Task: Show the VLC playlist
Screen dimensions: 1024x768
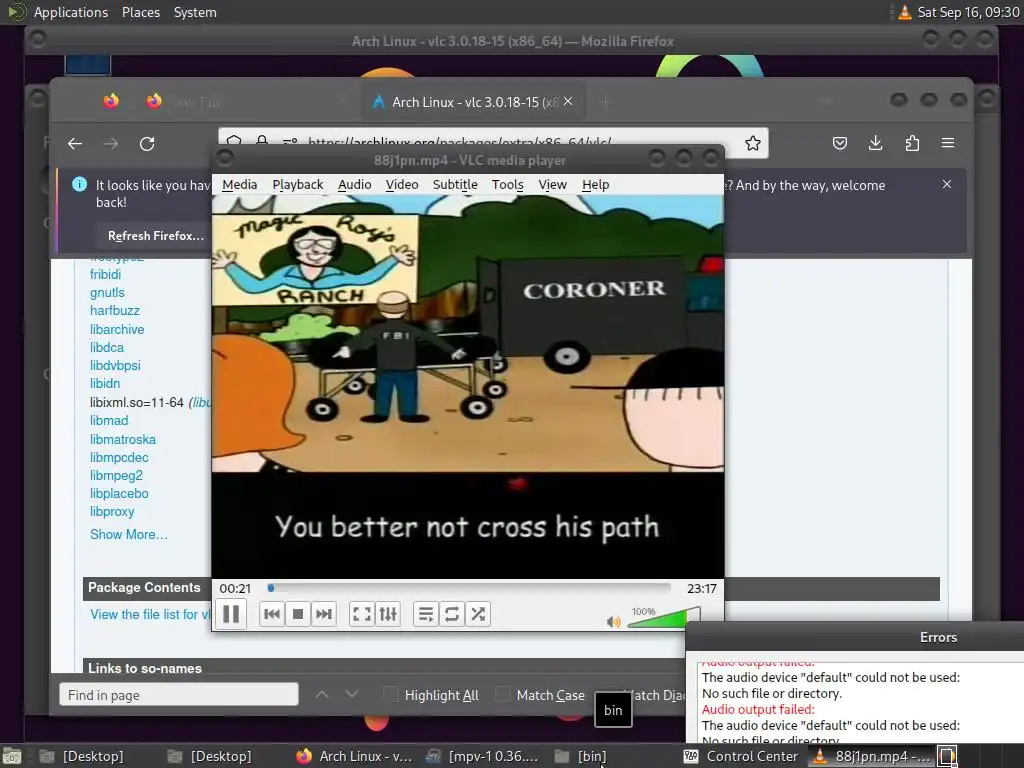Action: click(x=426, y=614)
